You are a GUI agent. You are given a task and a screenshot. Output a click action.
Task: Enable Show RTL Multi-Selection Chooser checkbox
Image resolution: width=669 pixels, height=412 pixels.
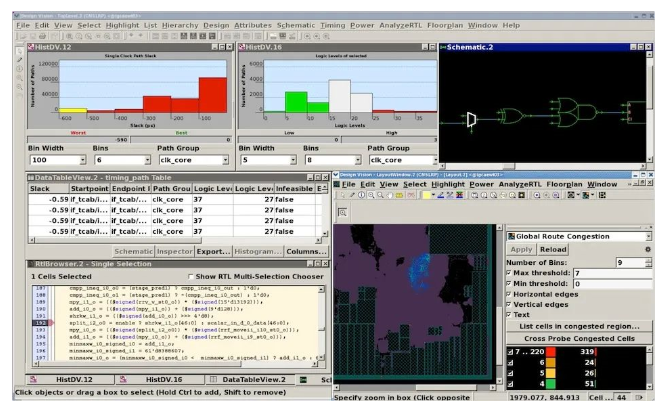tap(191, 277)
